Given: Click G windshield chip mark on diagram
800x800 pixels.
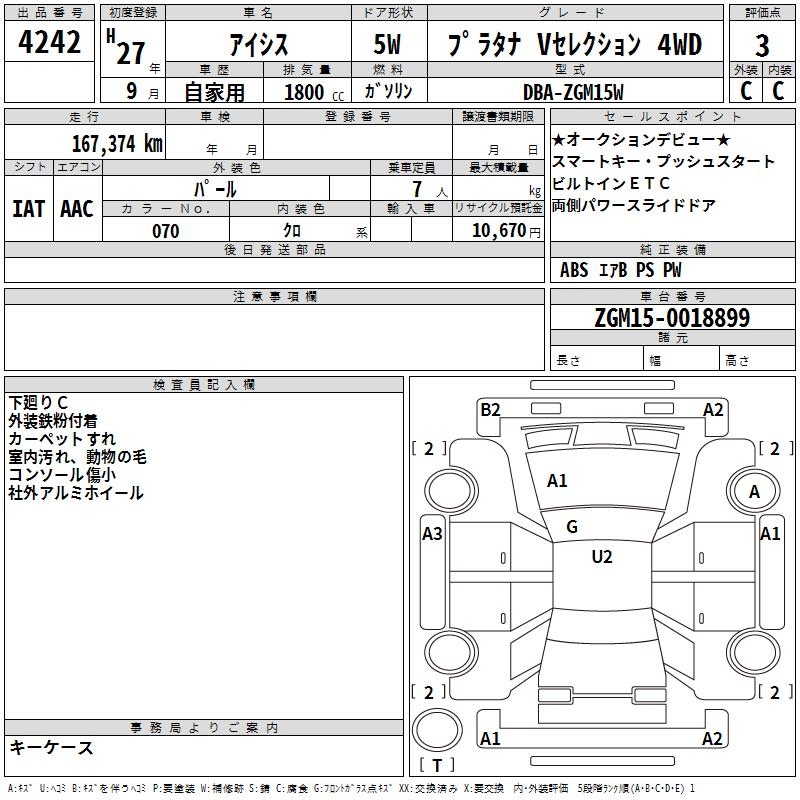Looking at the screenshot, I should [572, 527].
